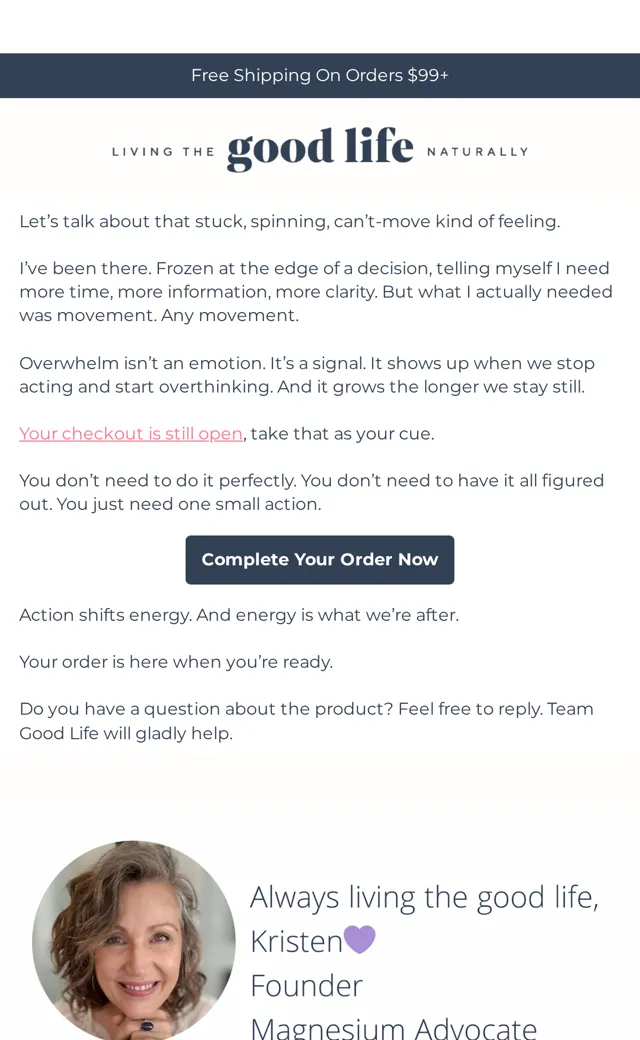Click the 'Your order is here when you're ready' line
The height and width of the screenshot is (1040, 640).
point(176,662)
